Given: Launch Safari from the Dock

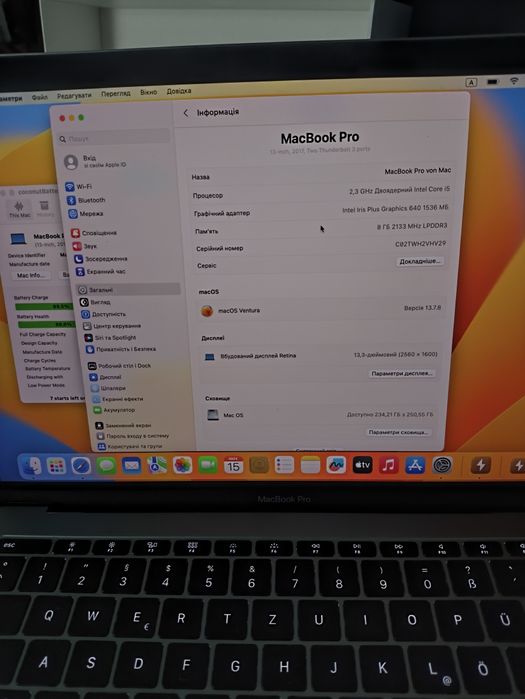Looking at the screenshot, I should [x=81, y=466].
